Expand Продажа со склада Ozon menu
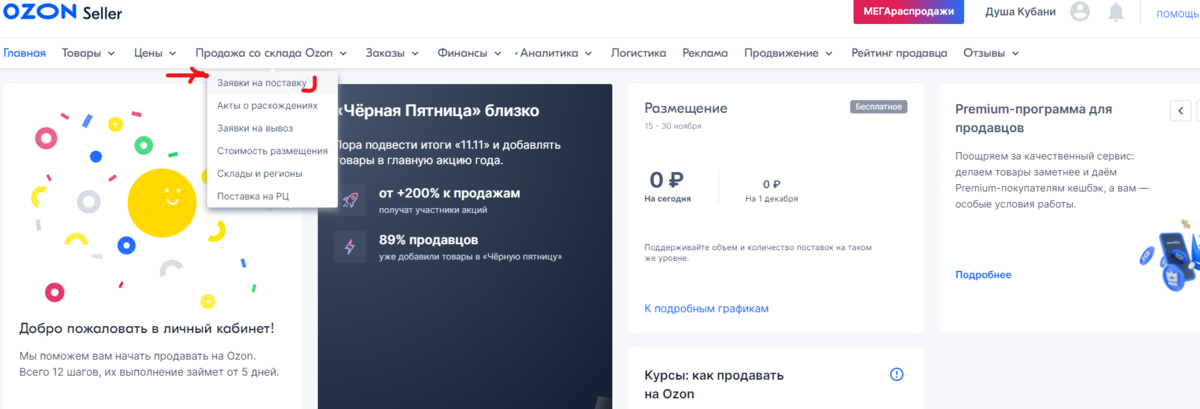 (x=271, y=53)
